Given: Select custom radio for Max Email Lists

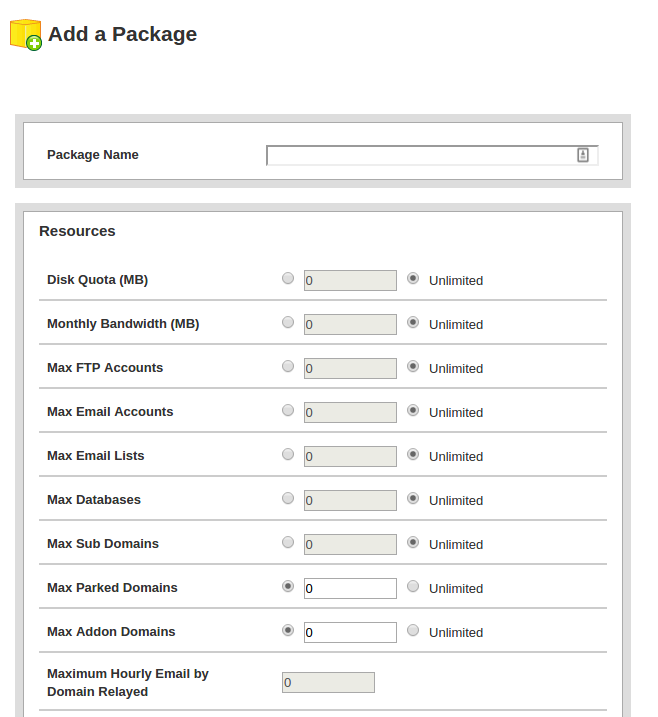Looking at the screenshot, I should pos(288,455).
